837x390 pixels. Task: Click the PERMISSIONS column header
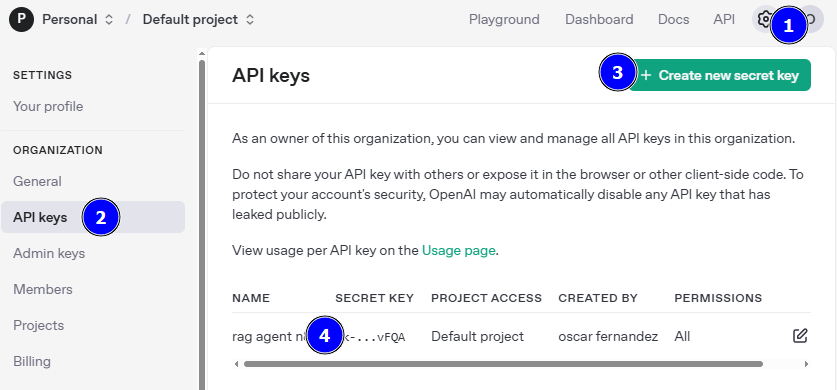pos(718,298)
